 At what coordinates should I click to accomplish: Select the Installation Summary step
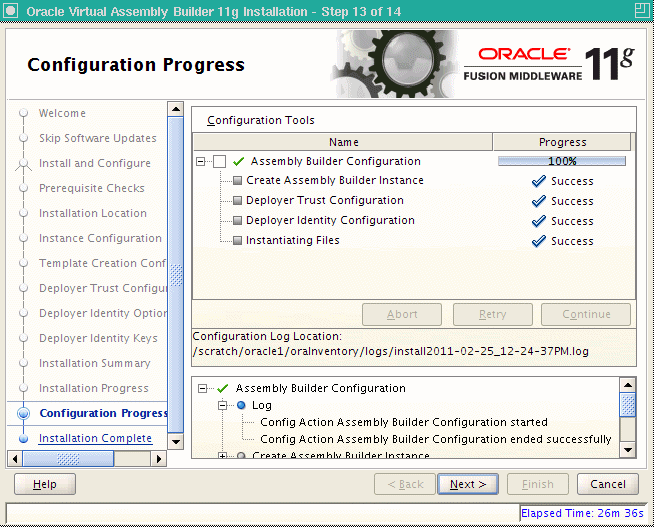coord(95,363)
